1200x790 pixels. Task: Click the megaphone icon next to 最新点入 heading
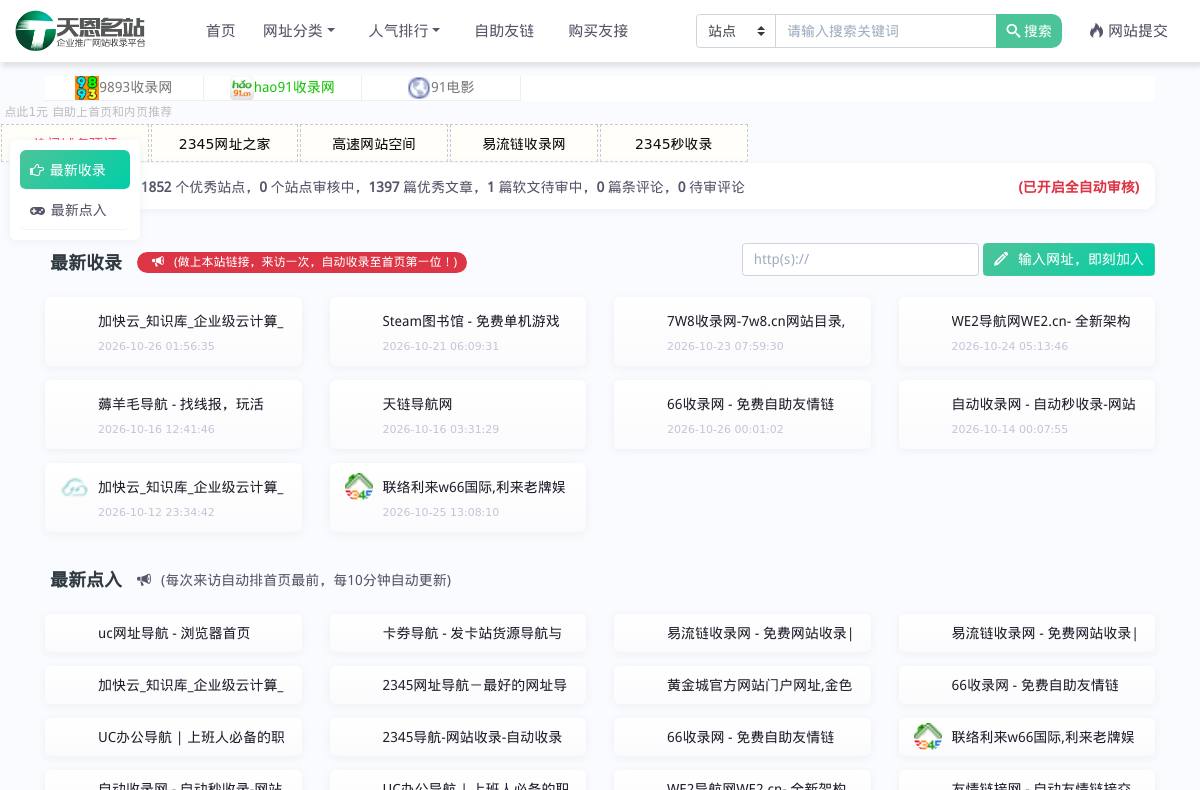tap(144, 580)
